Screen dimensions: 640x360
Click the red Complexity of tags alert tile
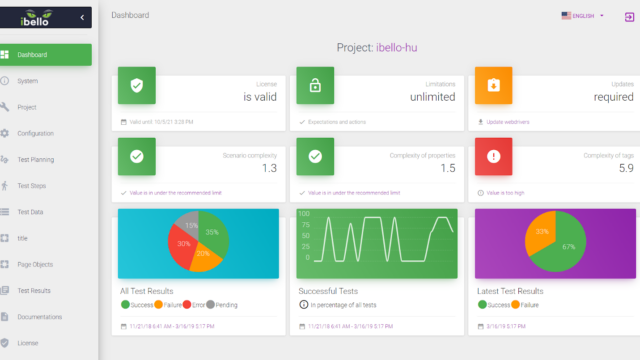pos(493,156)
